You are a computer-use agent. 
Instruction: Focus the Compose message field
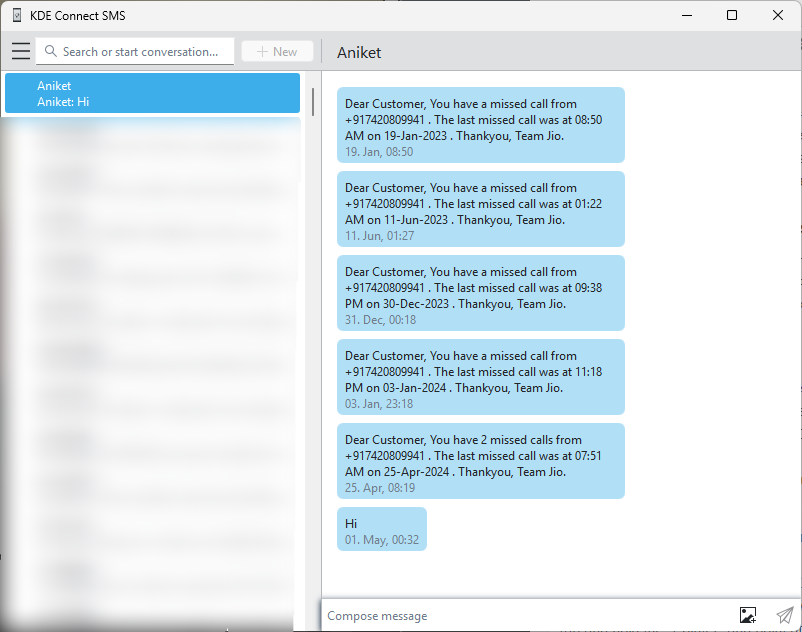click(x=525, y=616)
